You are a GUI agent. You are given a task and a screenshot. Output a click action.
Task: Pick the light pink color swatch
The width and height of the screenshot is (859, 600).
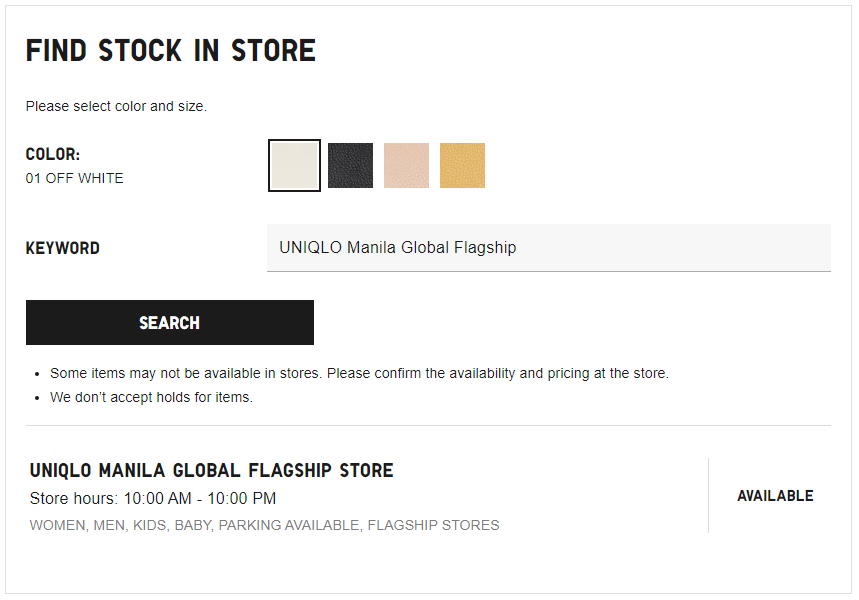click(x=406, y=166)
